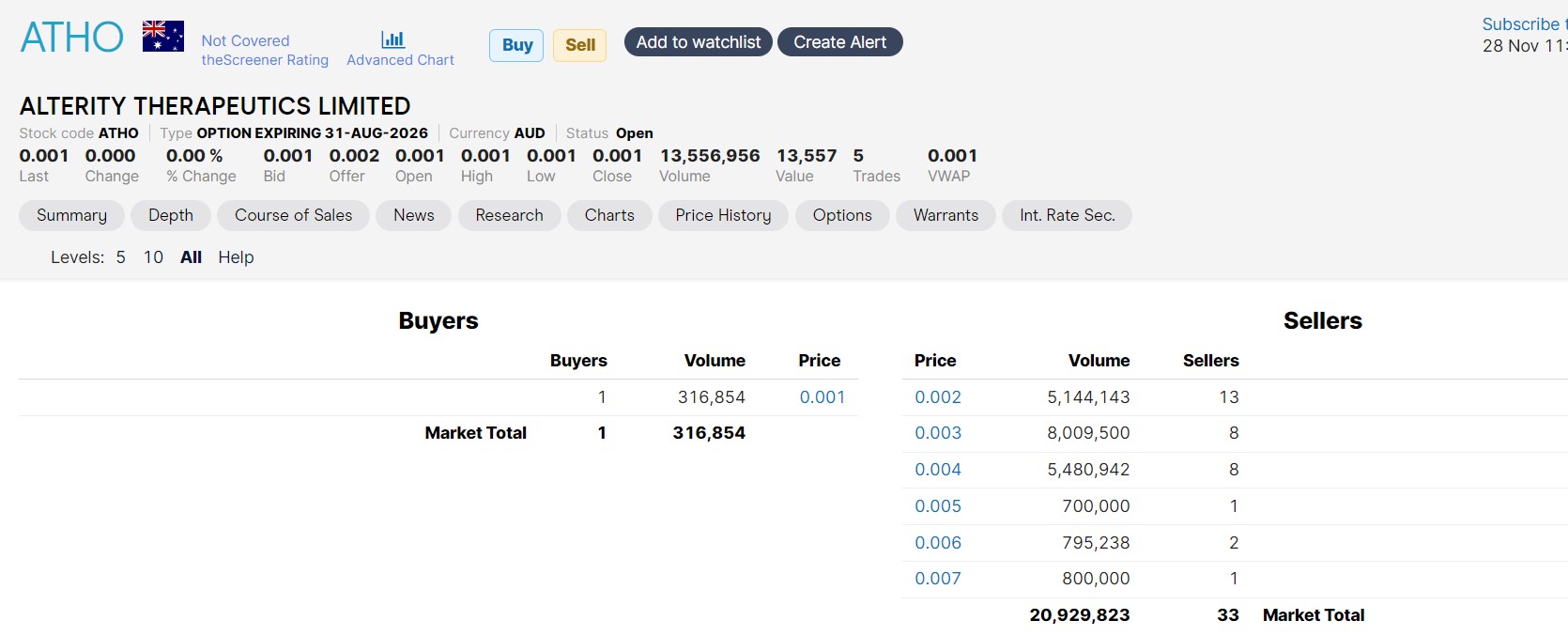This screenshot has width=1568, height=636.
Task: Open the Int. Rate Sec. tab
Action: [1067, 215]
